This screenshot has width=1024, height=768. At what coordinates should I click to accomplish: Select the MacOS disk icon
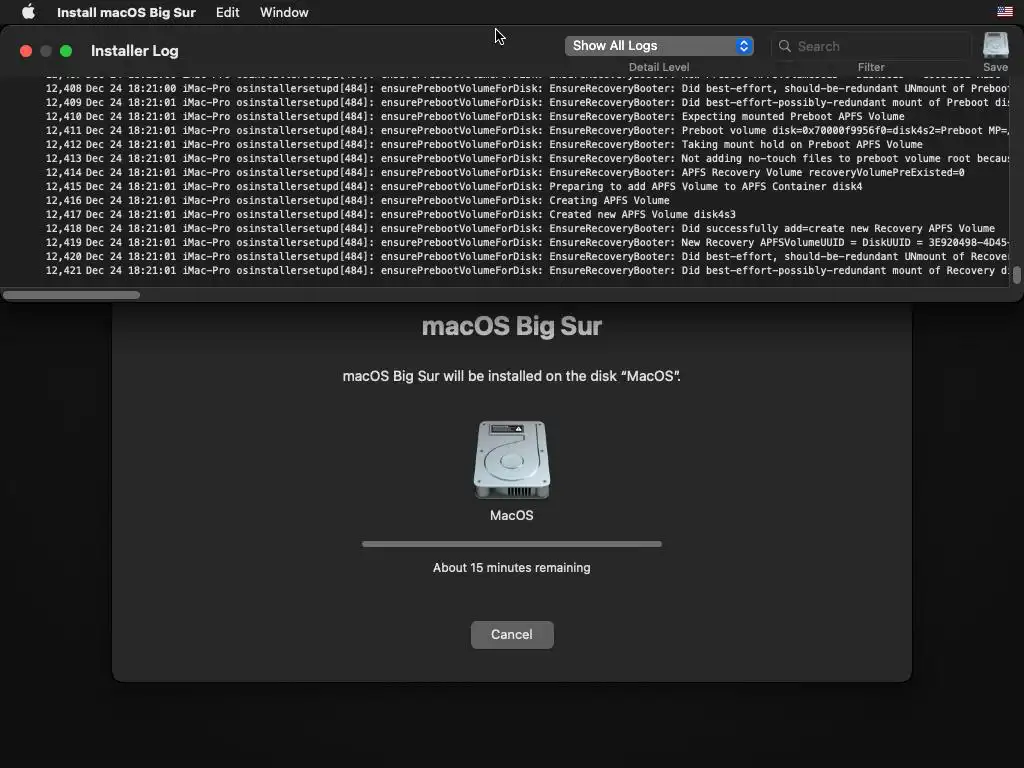[x=511, y=460]
